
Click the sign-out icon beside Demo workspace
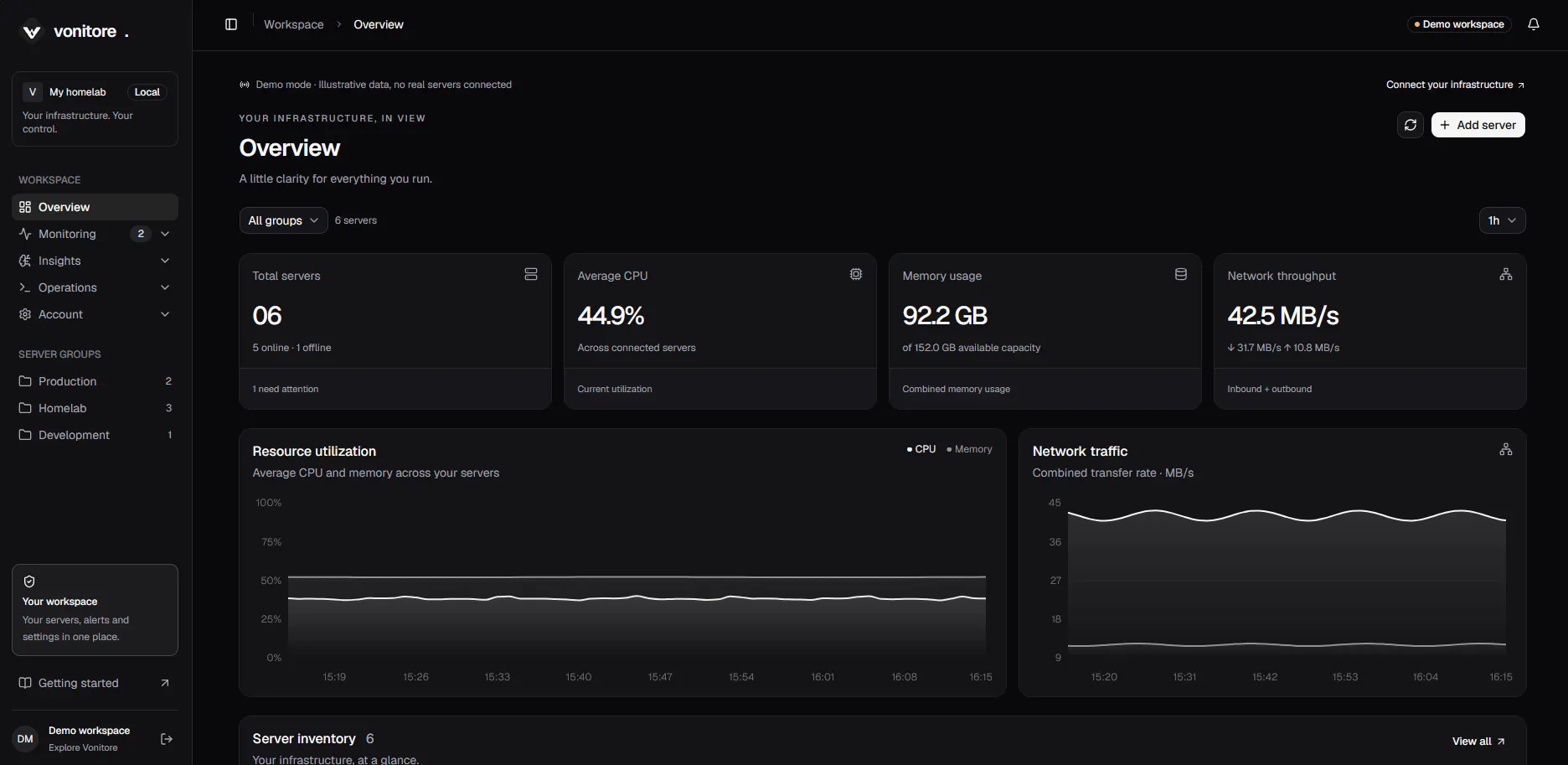point(166,738)
